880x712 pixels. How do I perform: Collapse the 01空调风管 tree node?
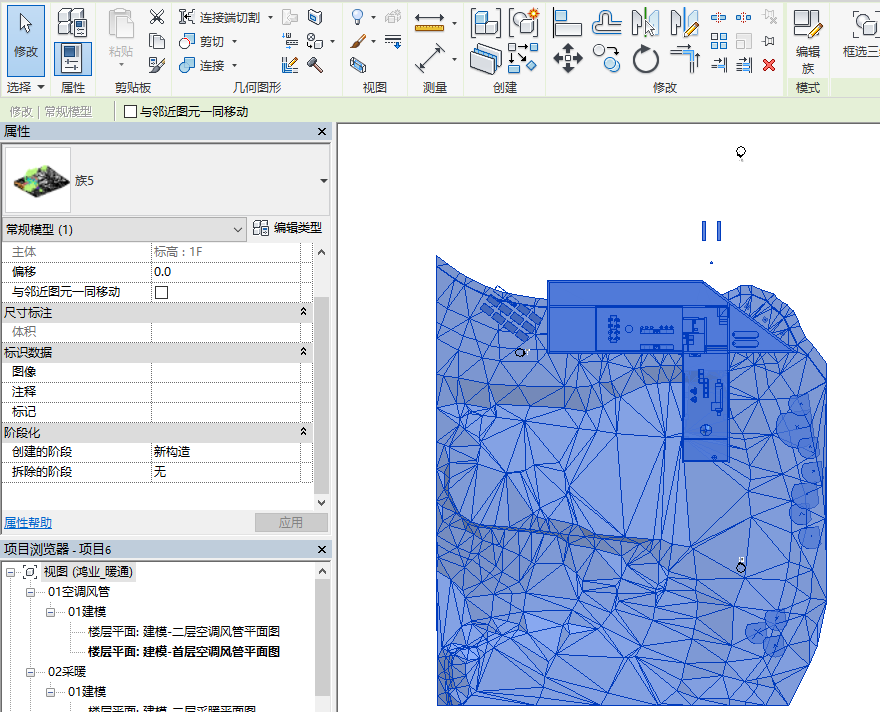coord(30,592)
